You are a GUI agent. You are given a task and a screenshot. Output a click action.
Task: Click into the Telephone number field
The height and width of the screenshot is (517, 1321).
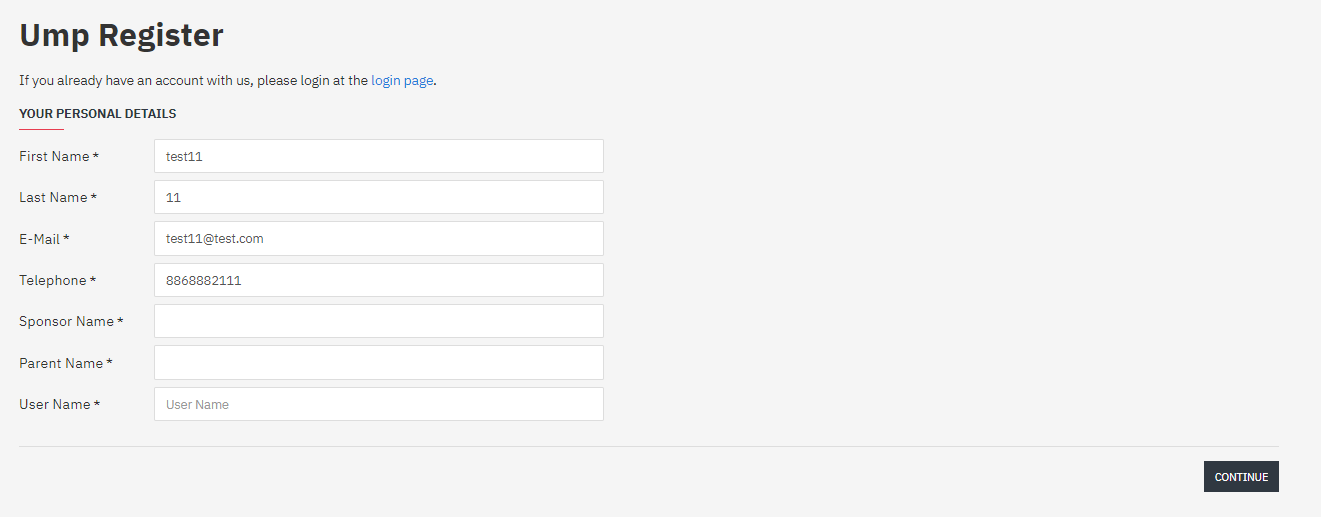click(378, 280)
